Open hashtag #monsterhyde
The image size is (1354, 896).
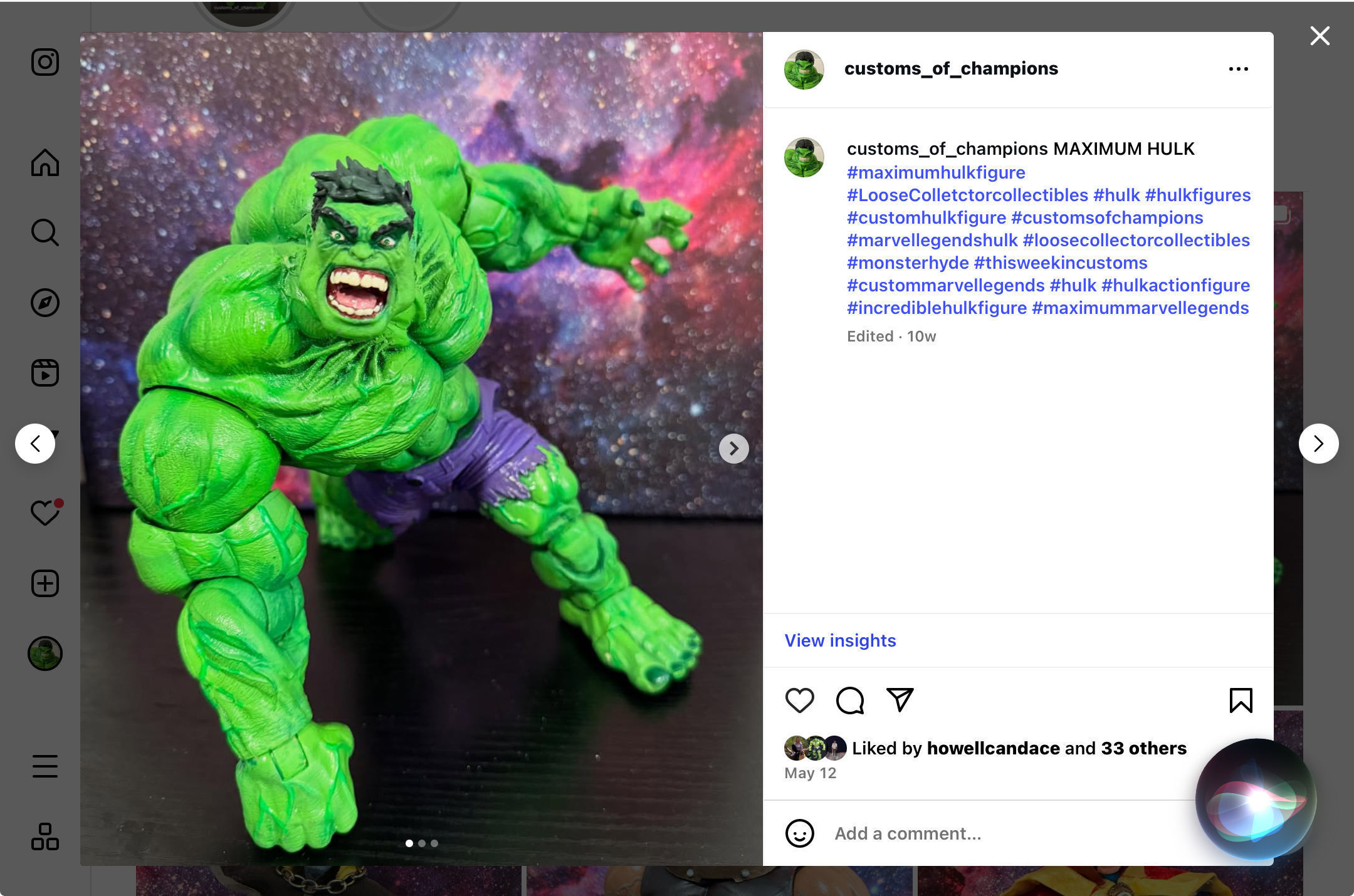908,263
